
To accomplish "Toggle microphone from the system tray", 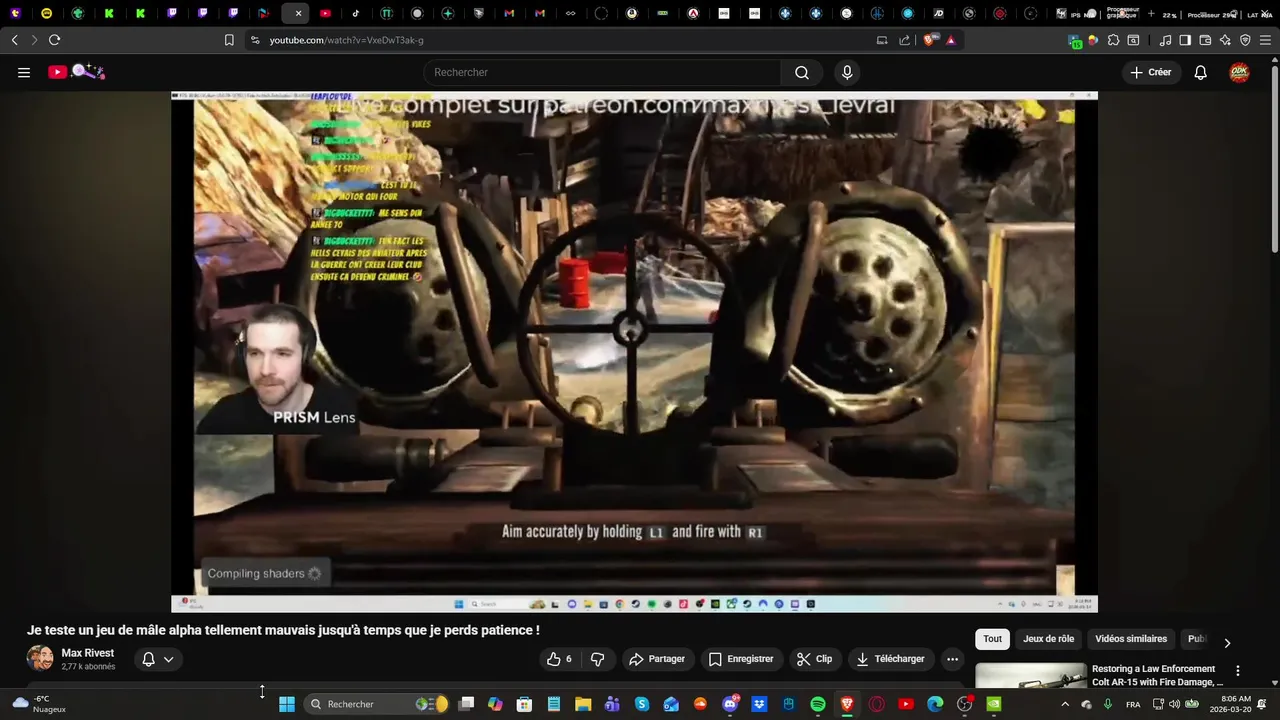I will click(1107, 704).
